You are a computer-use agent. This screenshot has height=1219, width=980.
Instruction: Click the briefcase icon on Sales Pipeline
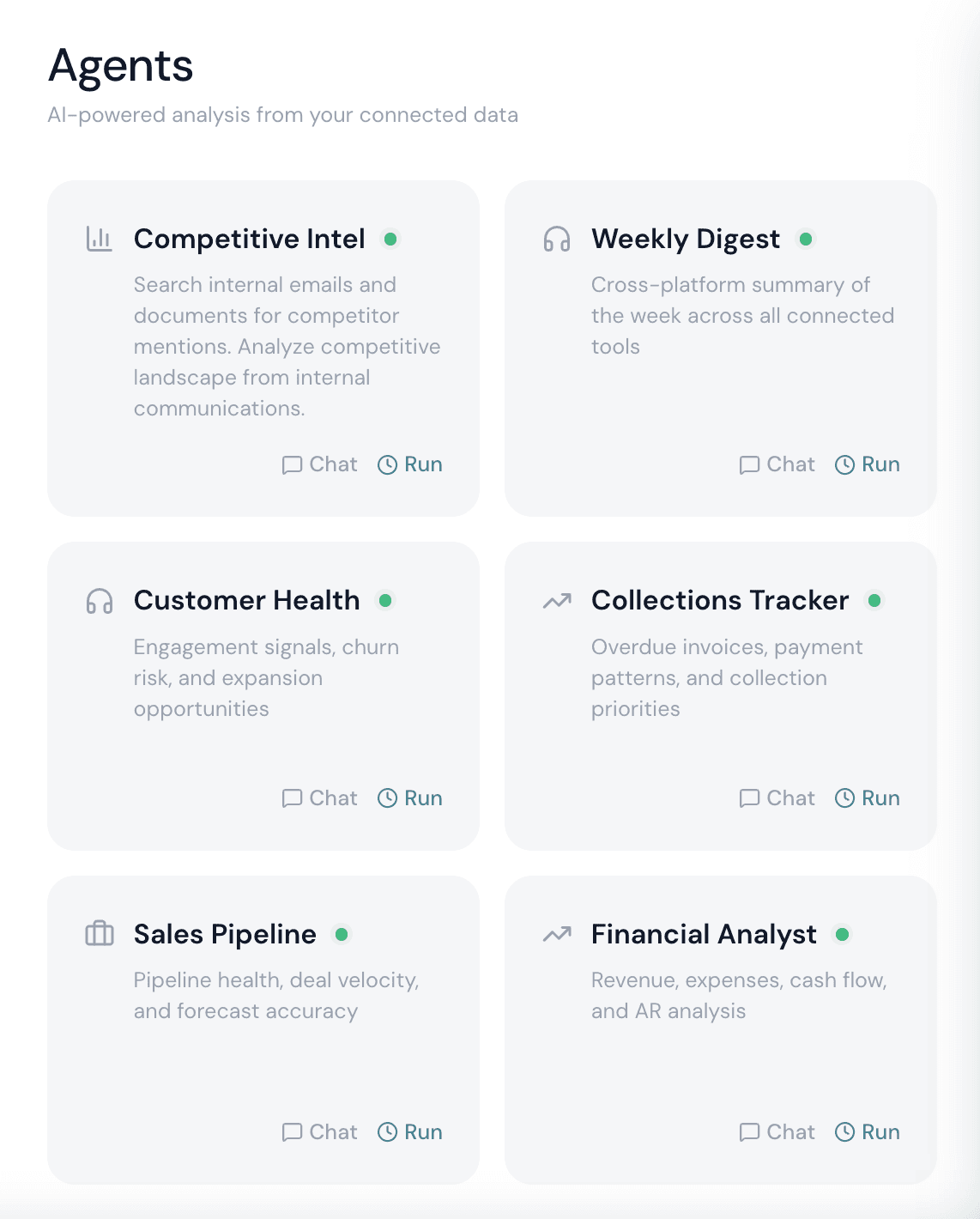pyautogui.click(x=99, y=934)
